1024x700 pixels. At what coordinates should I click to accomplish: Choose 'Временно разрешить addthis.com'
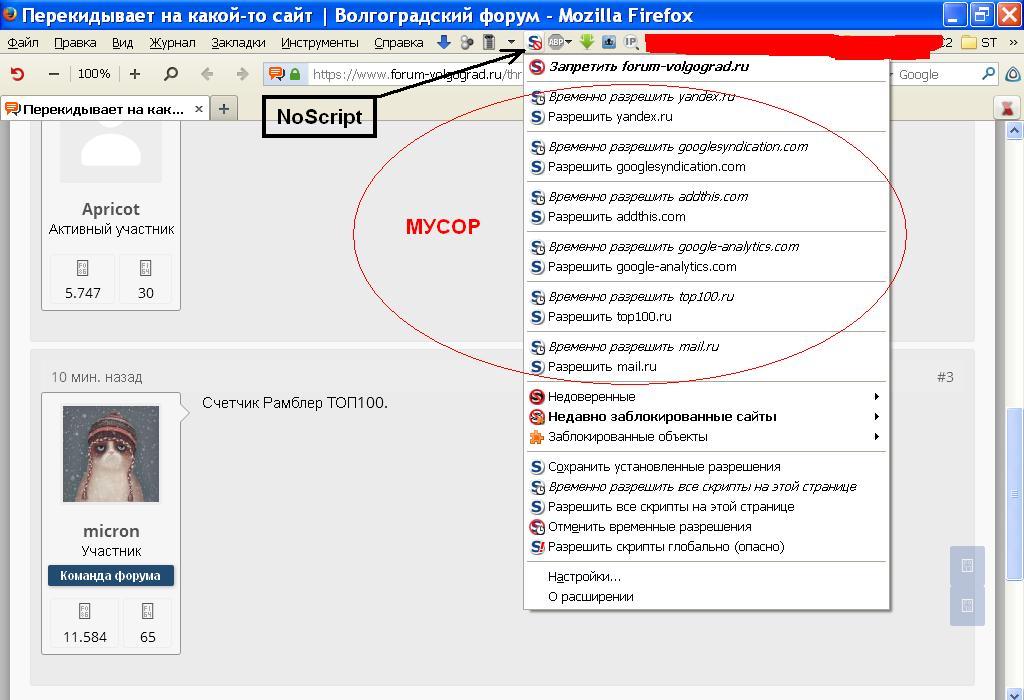pyautogui.click(x=707, y=197)
